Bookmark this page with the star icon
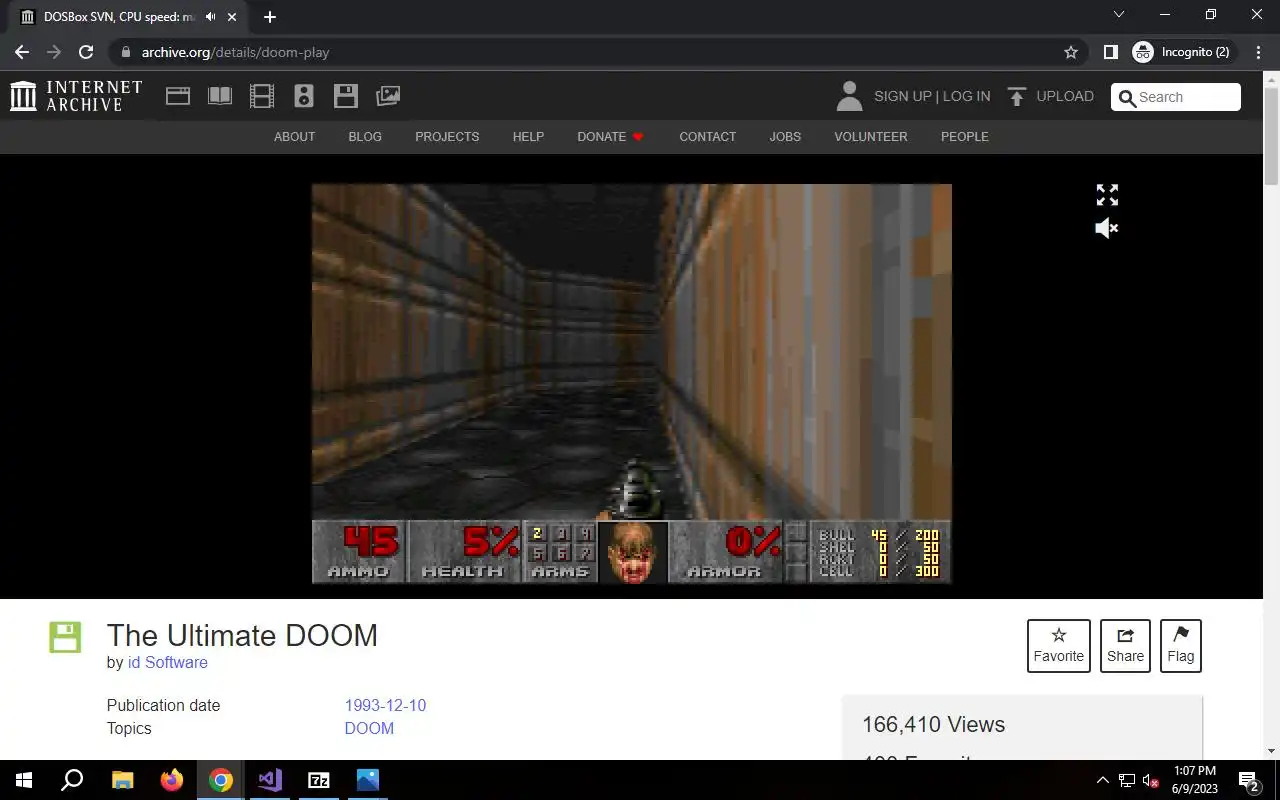Image resolution: width=1280 pixels, height=800 pixels. click(1071, 52)
